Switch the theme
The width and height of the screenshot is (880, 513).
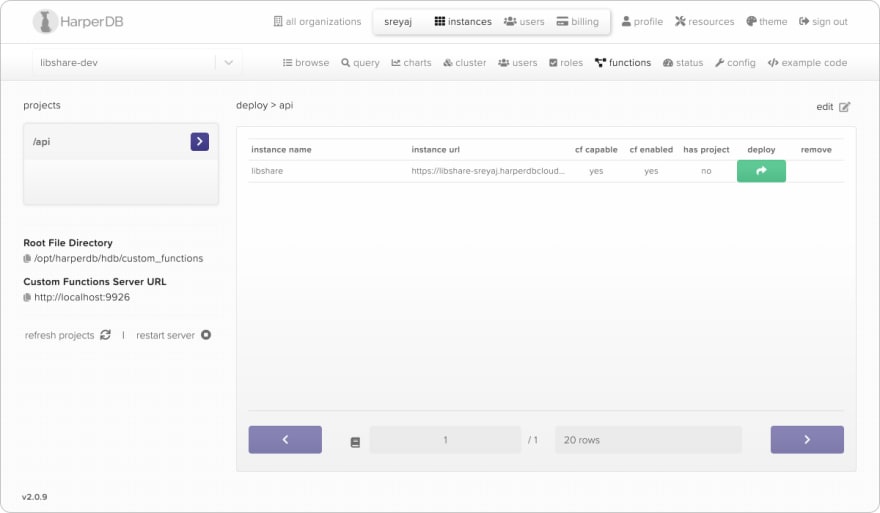(x=767, y=21)
